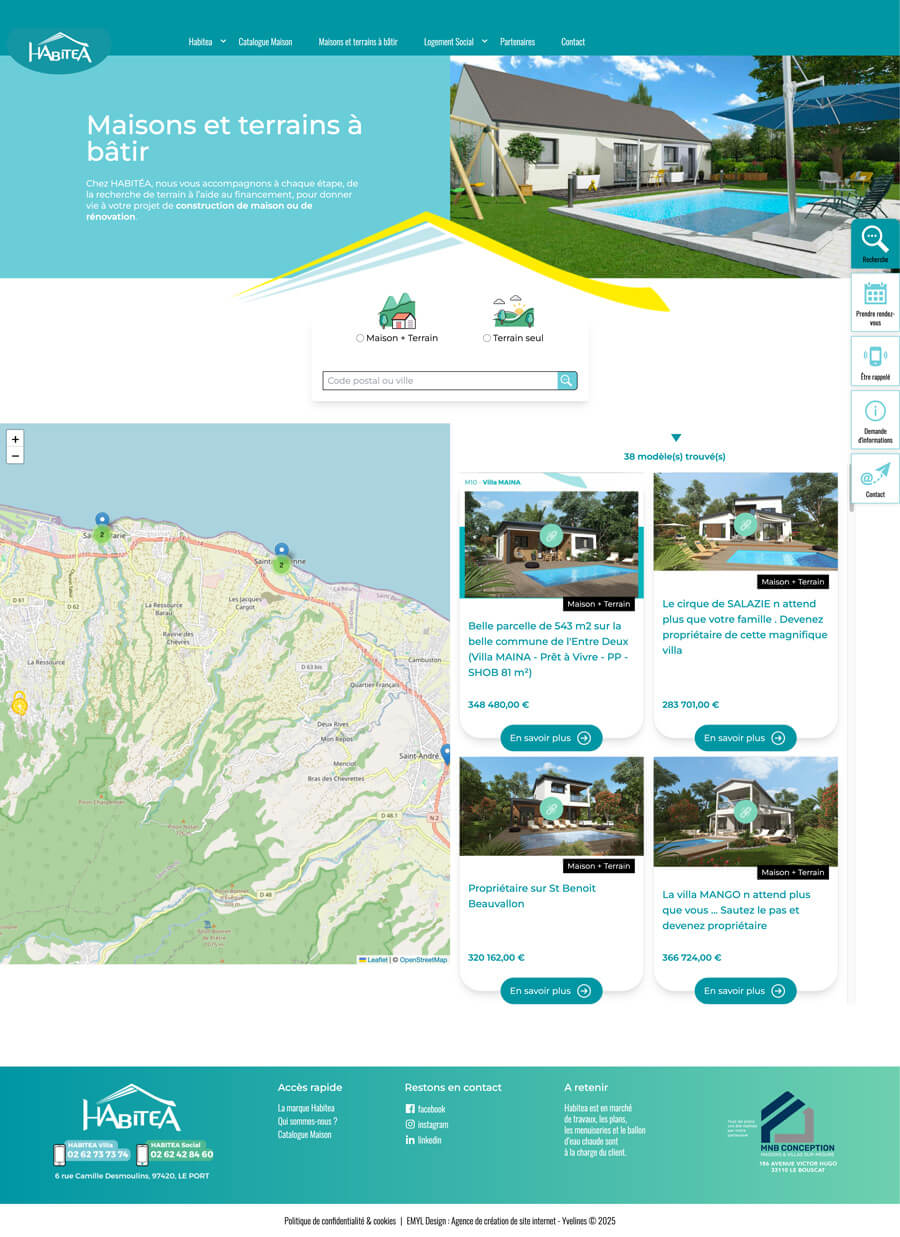The height and width of the screenshot is (1237, 900).
Task: Click the Être rappelé phone icon
Action: click(874, 360)
